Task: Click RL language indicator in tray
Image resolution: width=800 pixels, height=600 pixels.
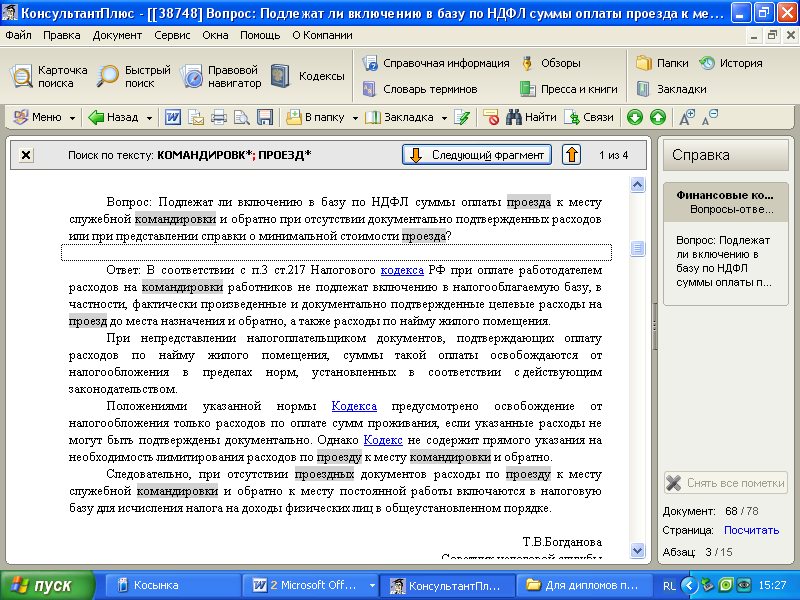Action: pos(669,586)
